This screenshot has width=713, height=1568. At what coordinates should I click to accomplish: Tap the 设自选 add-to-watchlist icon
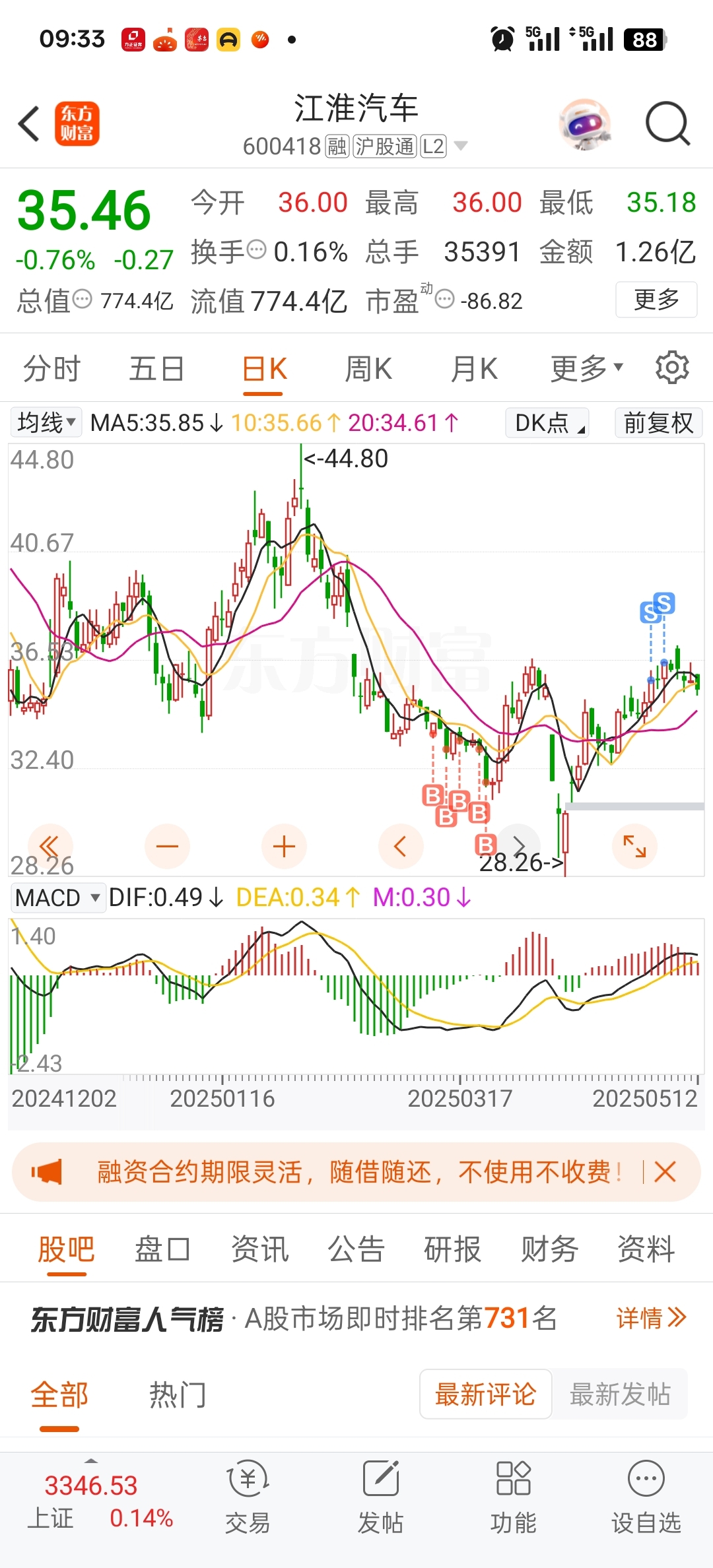pyautogui.click(x=646, y=1497)
